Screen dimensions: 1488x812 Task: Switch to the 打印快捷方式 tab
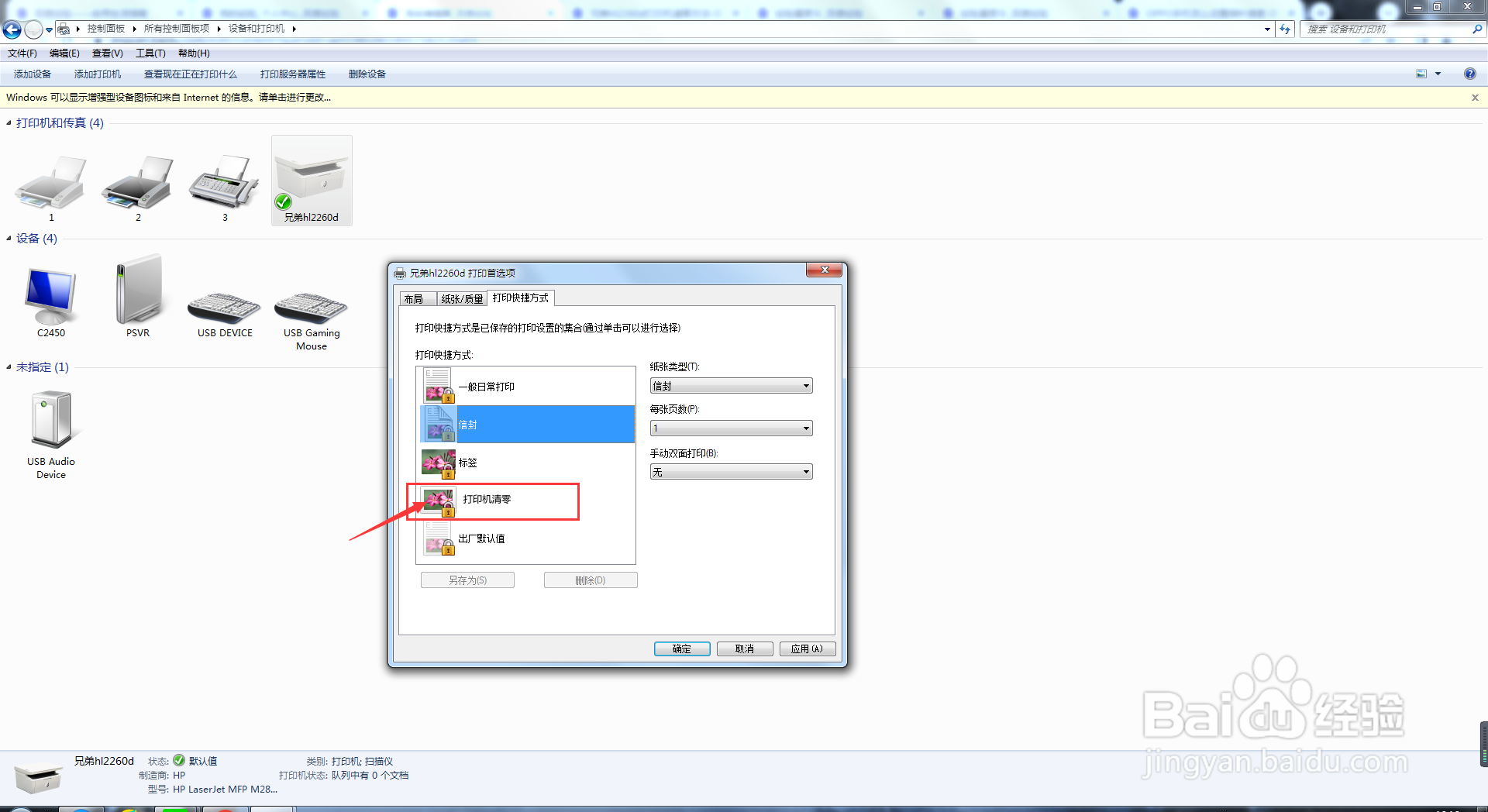(x=521, y=298)
